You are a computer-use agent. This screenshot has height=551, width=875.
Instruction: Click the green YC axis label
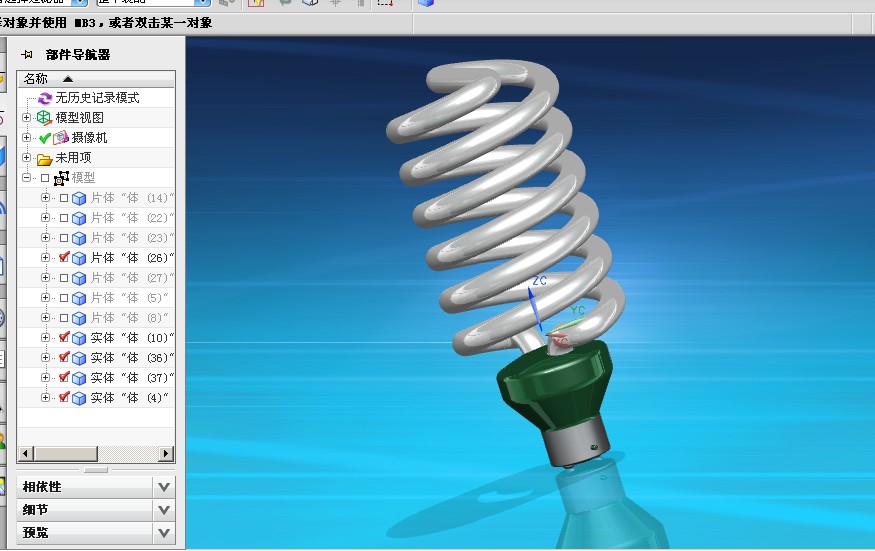click(x=578, y=310)
